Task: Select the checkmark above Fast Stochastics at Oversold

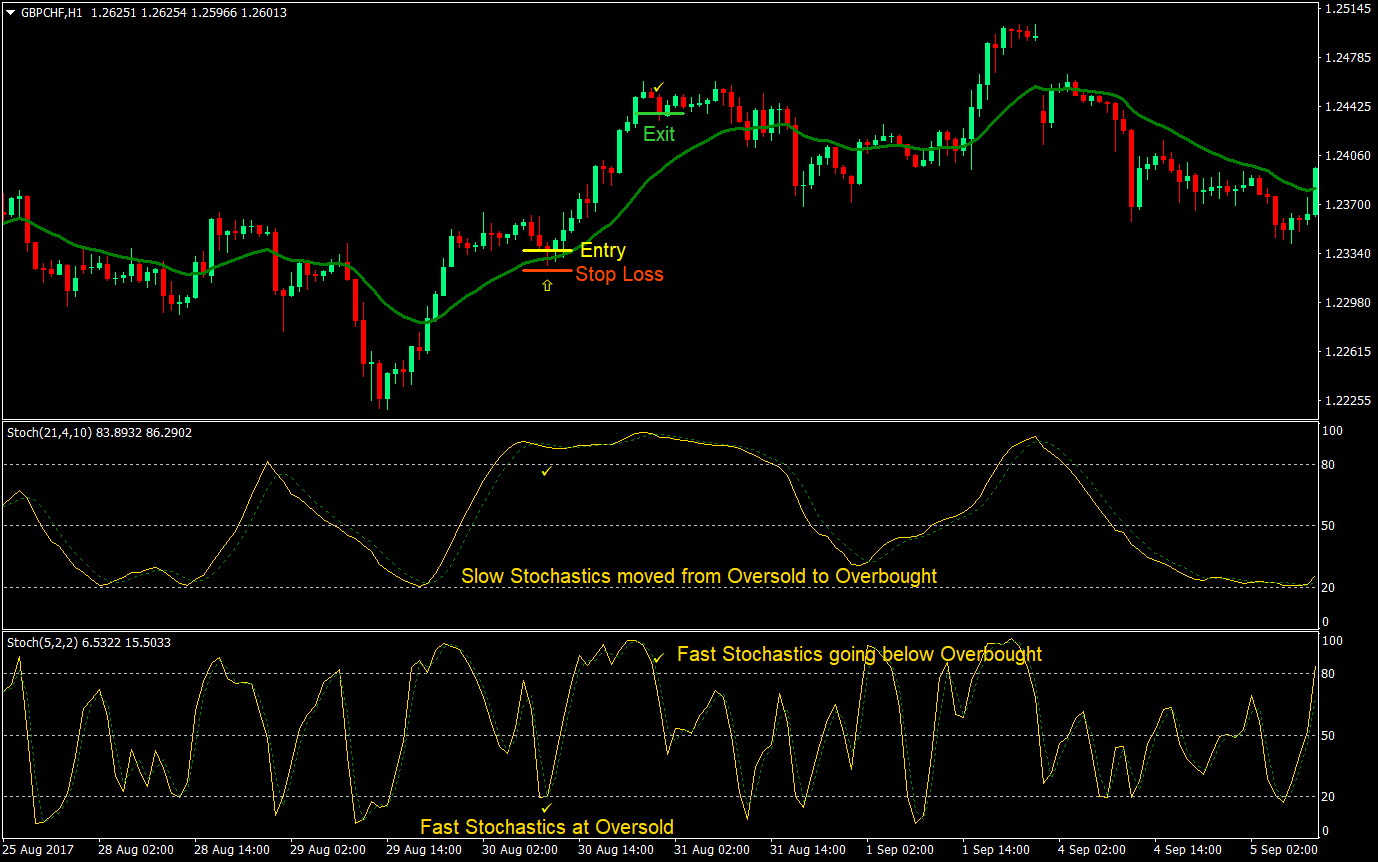Action: (x=546, y=806)
